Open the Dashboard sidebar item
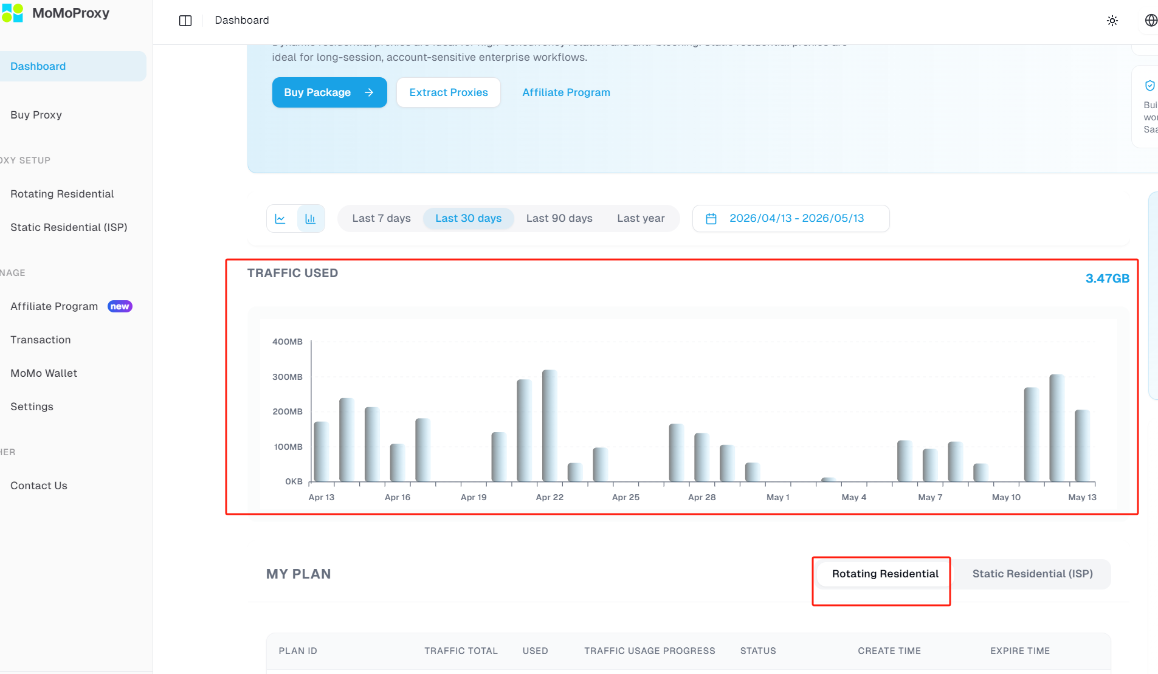The width and height of the screenshot is (1158, 674). coord(73,66)
